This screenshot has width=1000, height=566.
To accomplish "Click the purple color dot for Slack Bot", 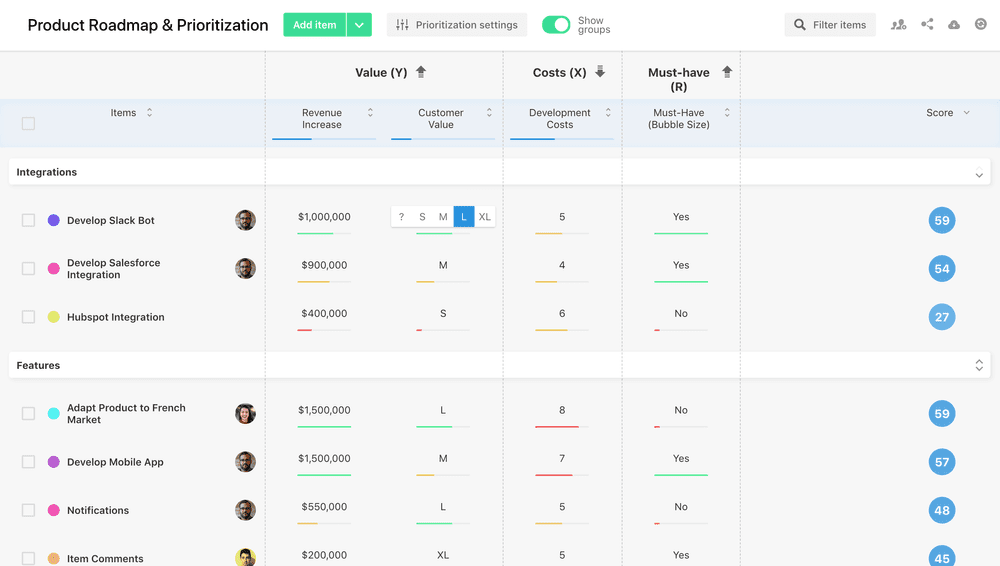I will pyautogui.click(x=54, y=220).
